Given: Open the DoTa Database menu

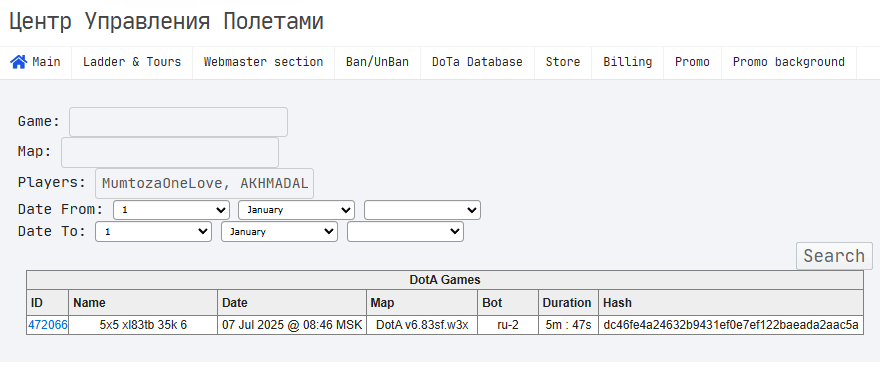Looking at the screenshot, I should pyautogui.click(x=477, y=62).
